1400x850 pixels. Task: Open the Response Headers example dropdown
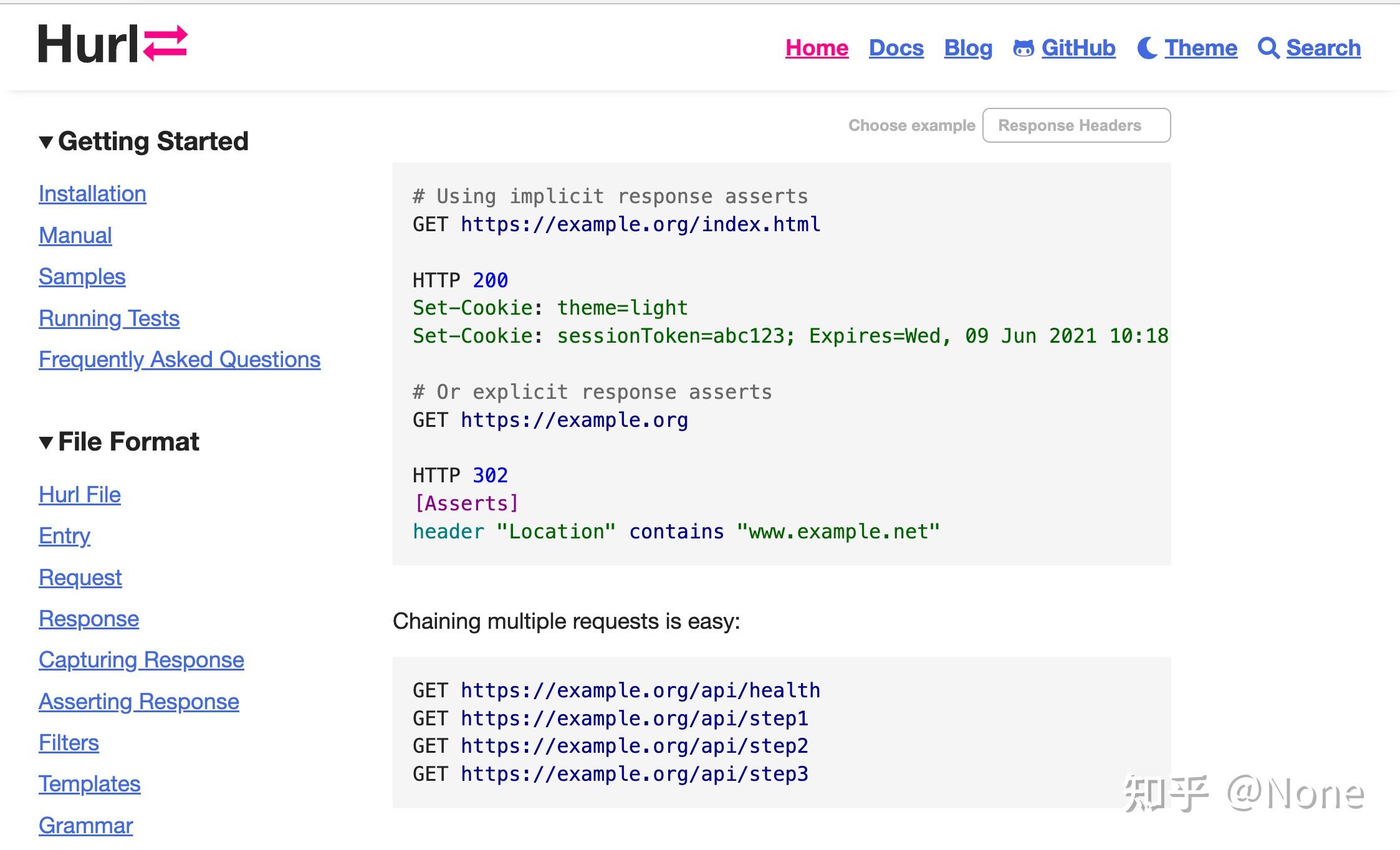point(1076,125)
